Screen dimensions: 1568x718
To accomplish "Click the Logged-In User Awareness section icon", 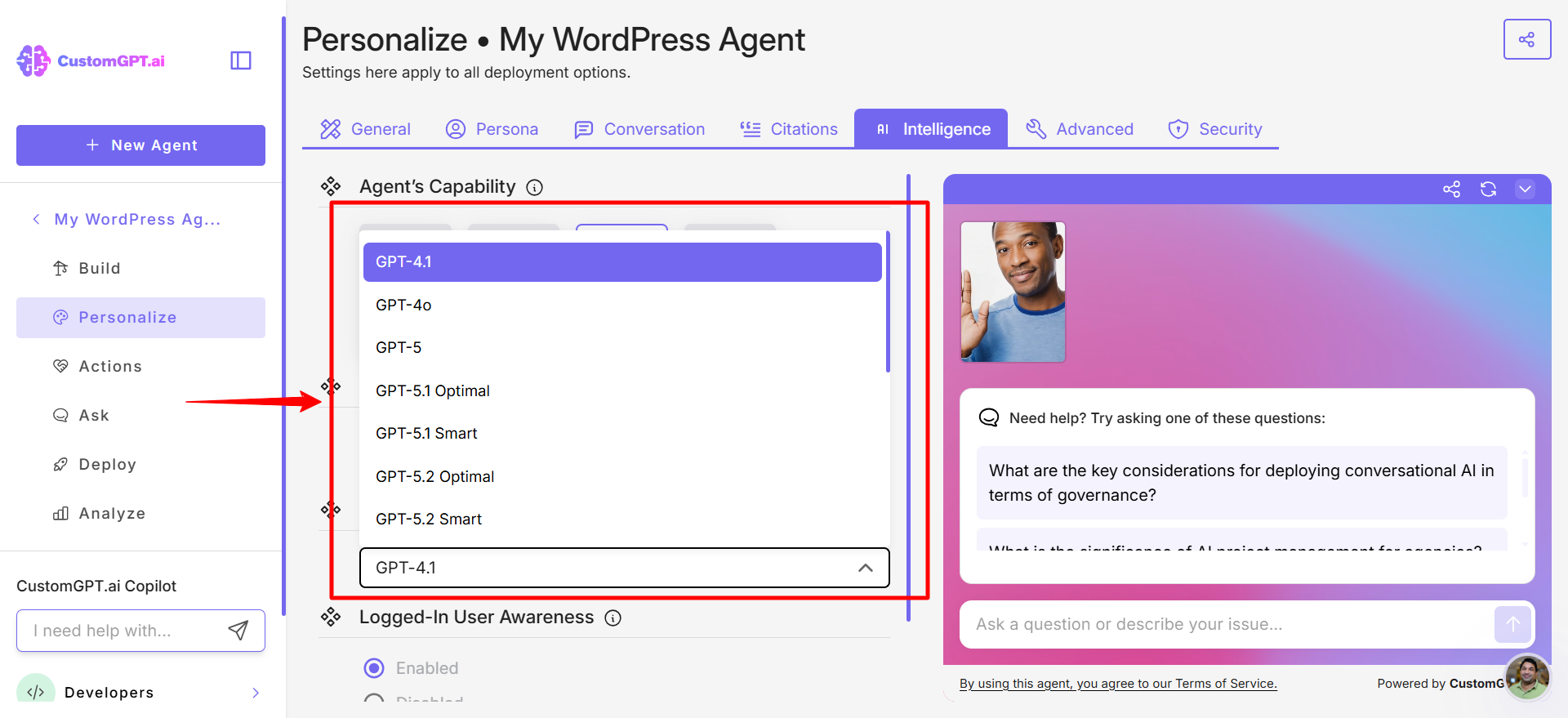I will (331, 617).
